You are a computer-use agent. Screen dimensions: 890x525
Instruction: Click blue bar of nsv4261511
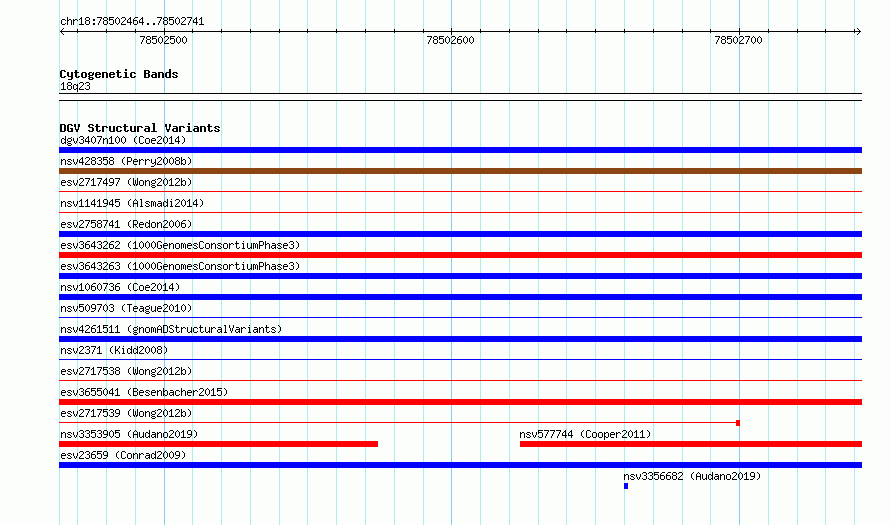460,339
